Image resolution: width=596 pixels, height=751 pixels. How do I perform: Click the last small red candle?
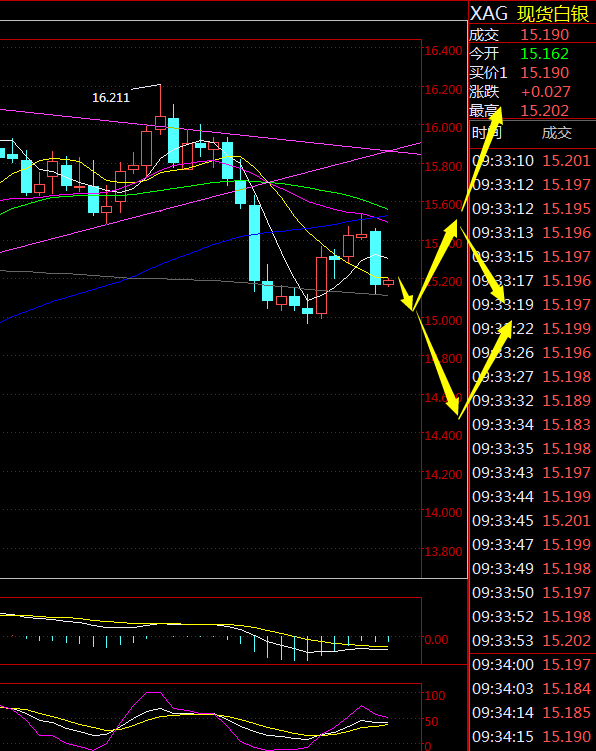tap(388, 282)
